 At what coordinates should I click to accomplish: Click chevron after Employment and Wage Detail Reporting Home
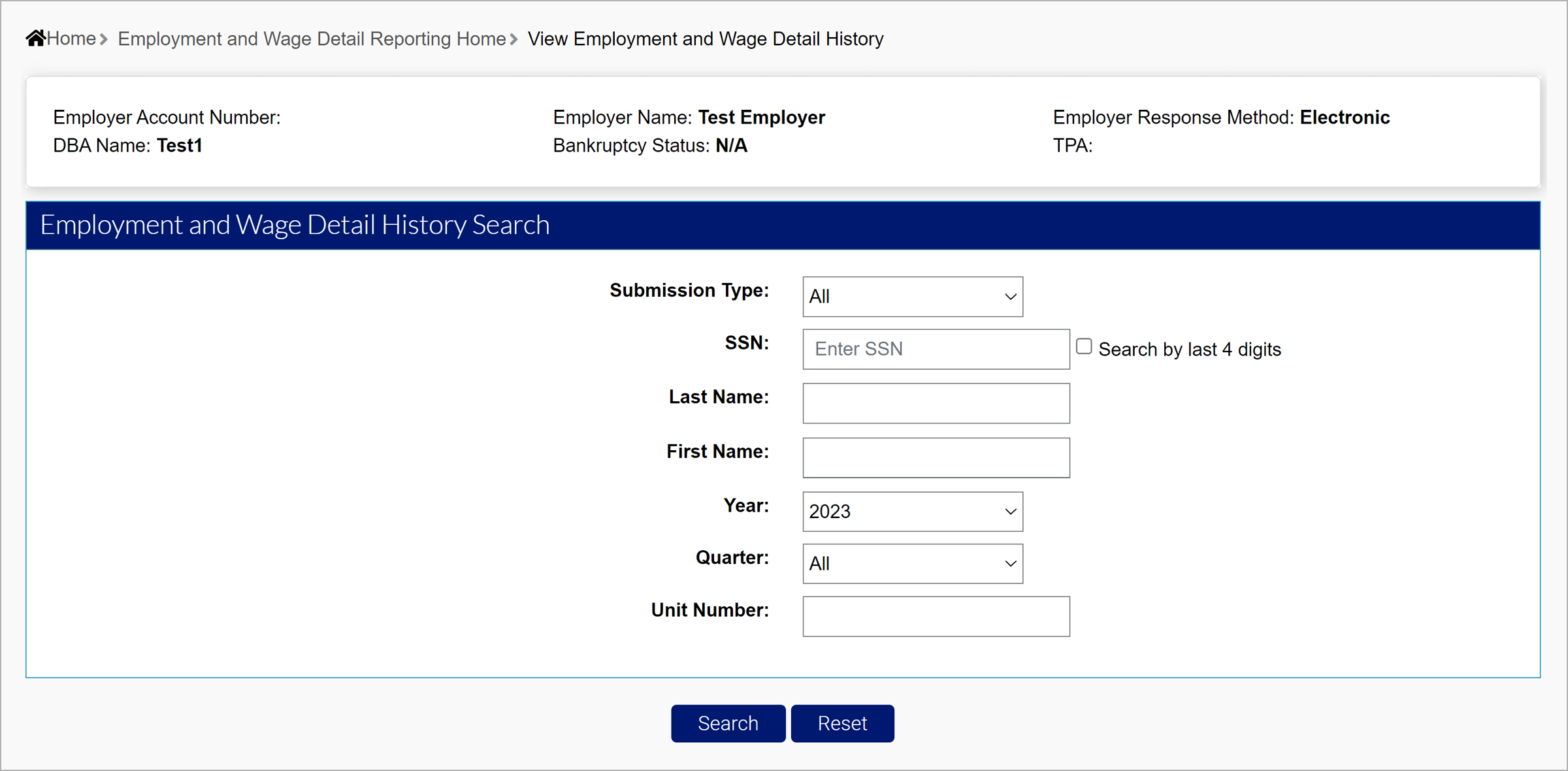[514, 39]
